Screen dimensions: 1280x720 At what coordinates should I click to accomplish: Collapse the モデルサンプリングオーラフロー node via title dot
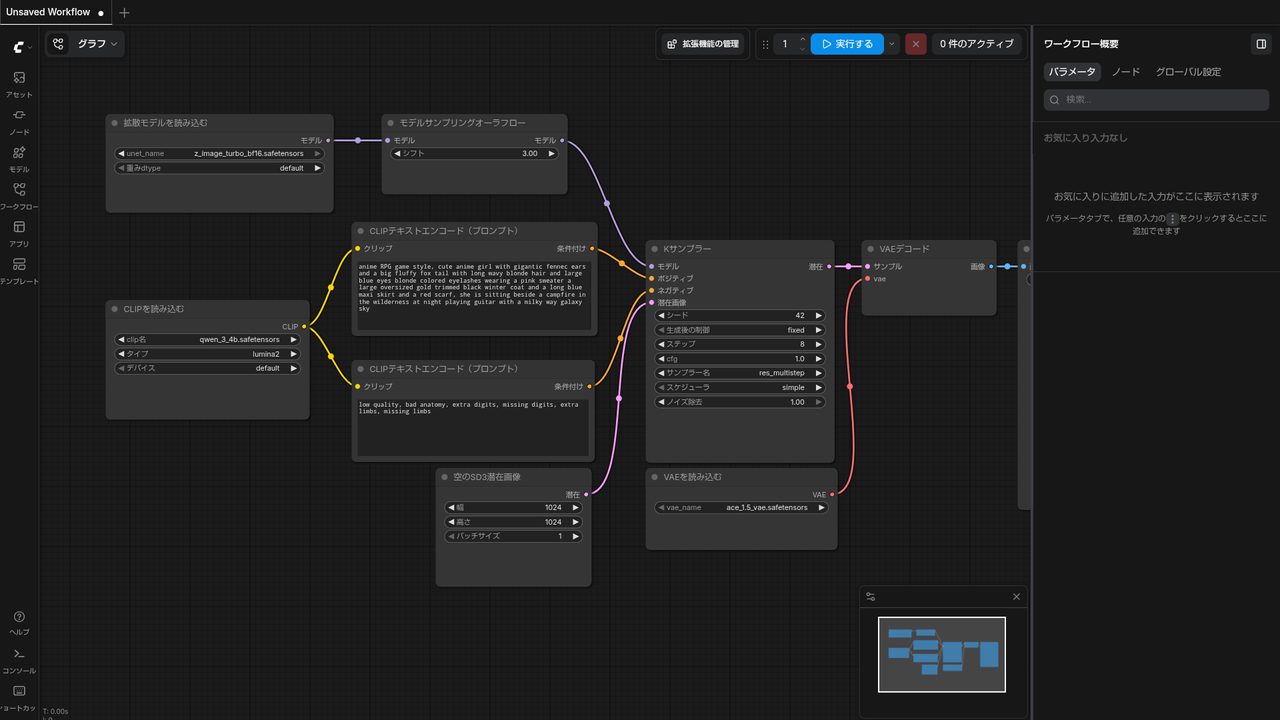click(x=391, y=123)
